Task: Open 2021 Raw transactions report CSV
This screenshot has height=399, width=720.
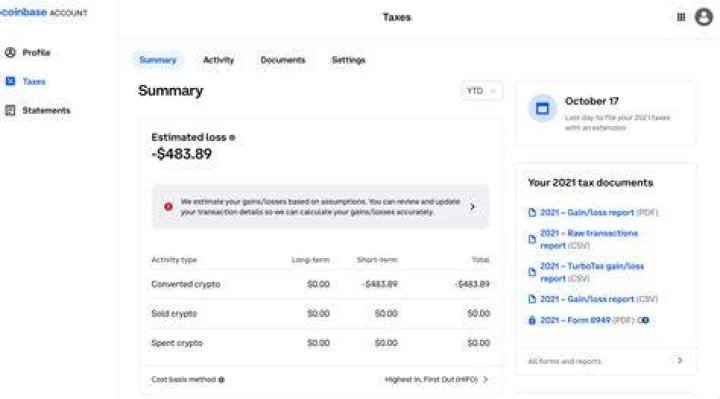Action: pos(589,239)
